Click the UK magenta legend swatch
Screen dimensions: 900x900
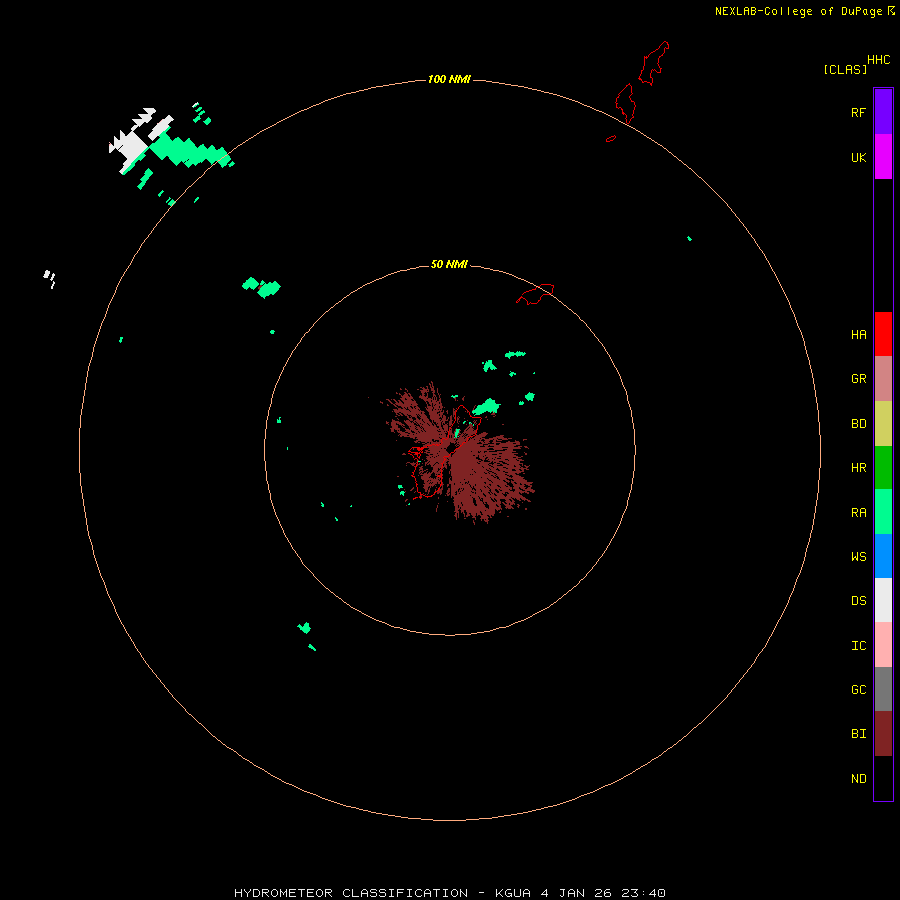tap(883, 157)
